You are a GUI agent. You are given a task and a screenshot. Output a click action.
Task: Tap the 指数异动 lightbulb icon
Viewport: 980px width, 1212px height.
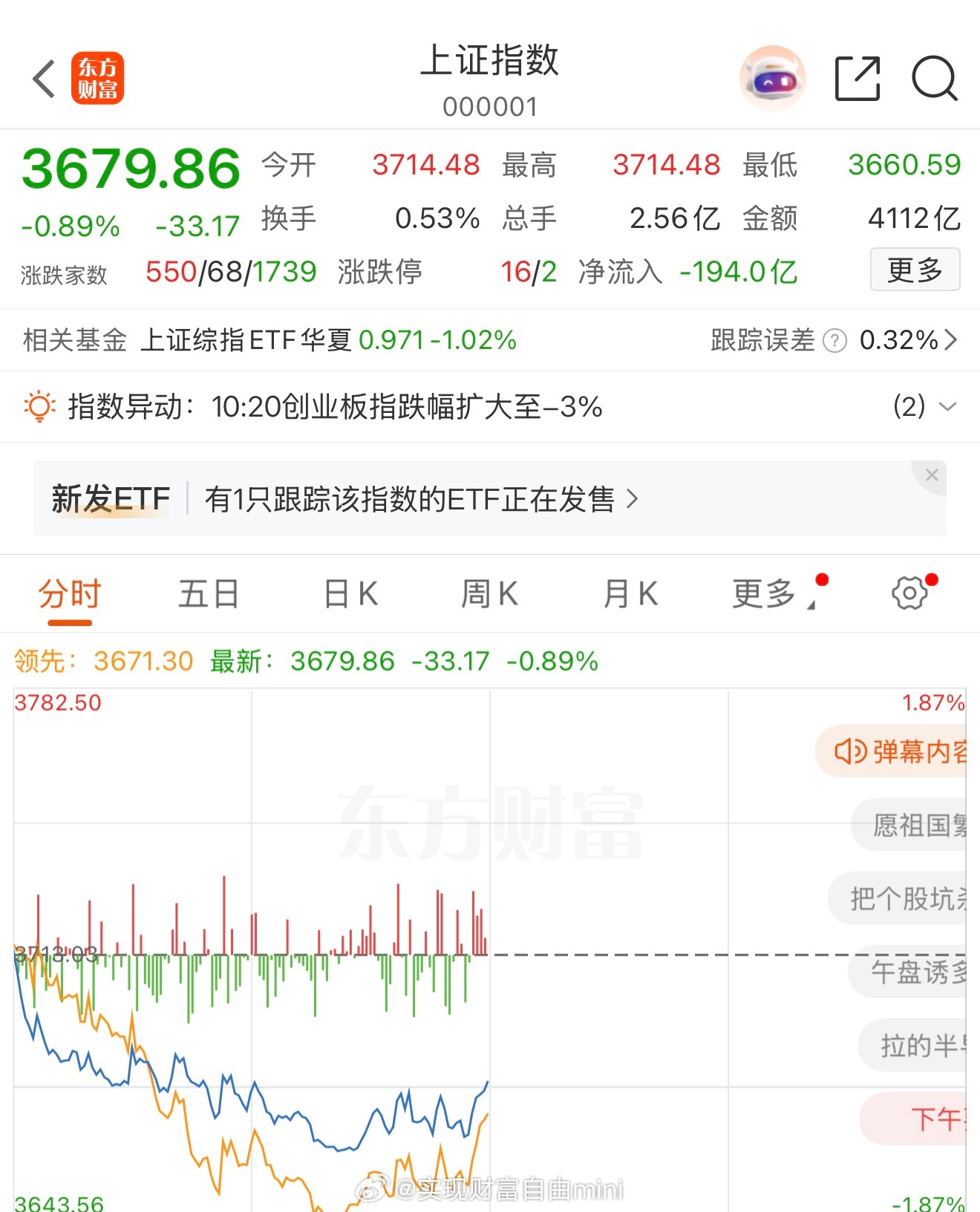pyautogui.click(x=39, y=407)
